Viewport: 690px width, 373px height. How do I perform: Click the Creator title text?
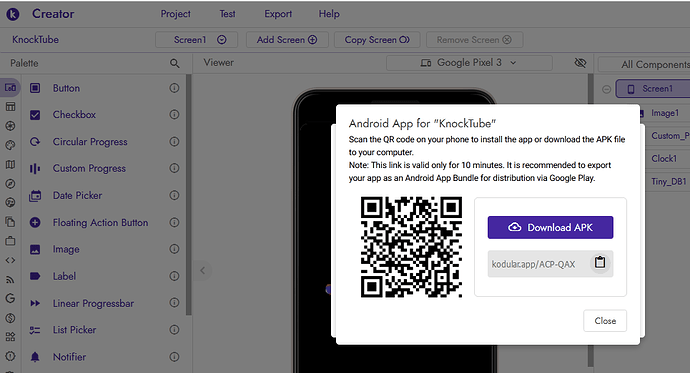coord(53,14)
